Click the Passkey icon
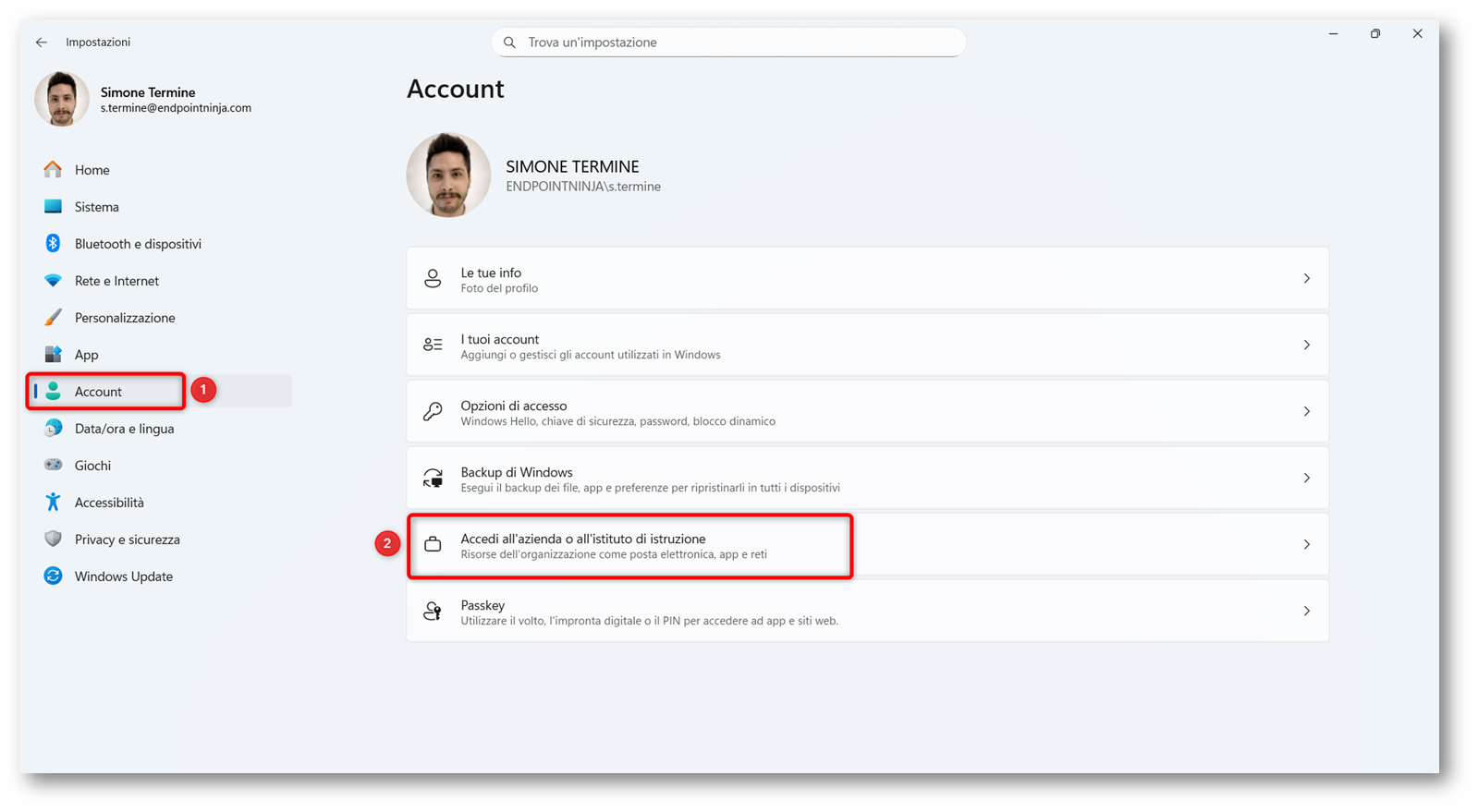Viewport: 1478px width, 812px height. (x=433, y=611)
